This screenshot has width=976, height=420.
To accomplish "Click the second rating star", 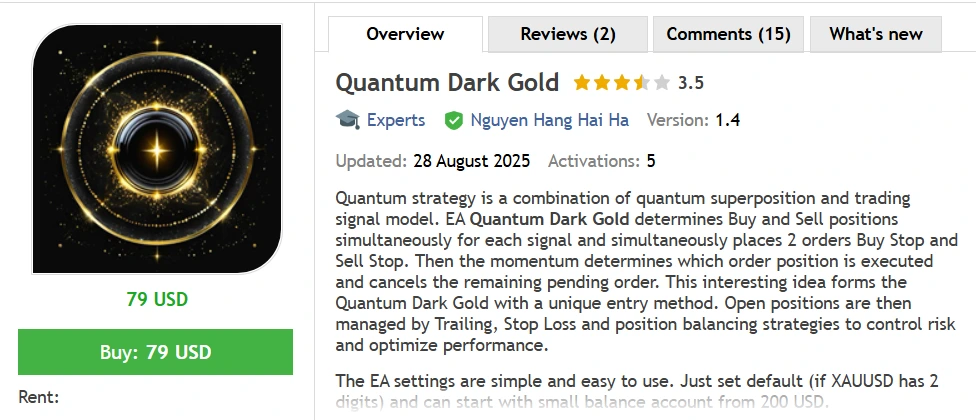I will coord(601,82).
